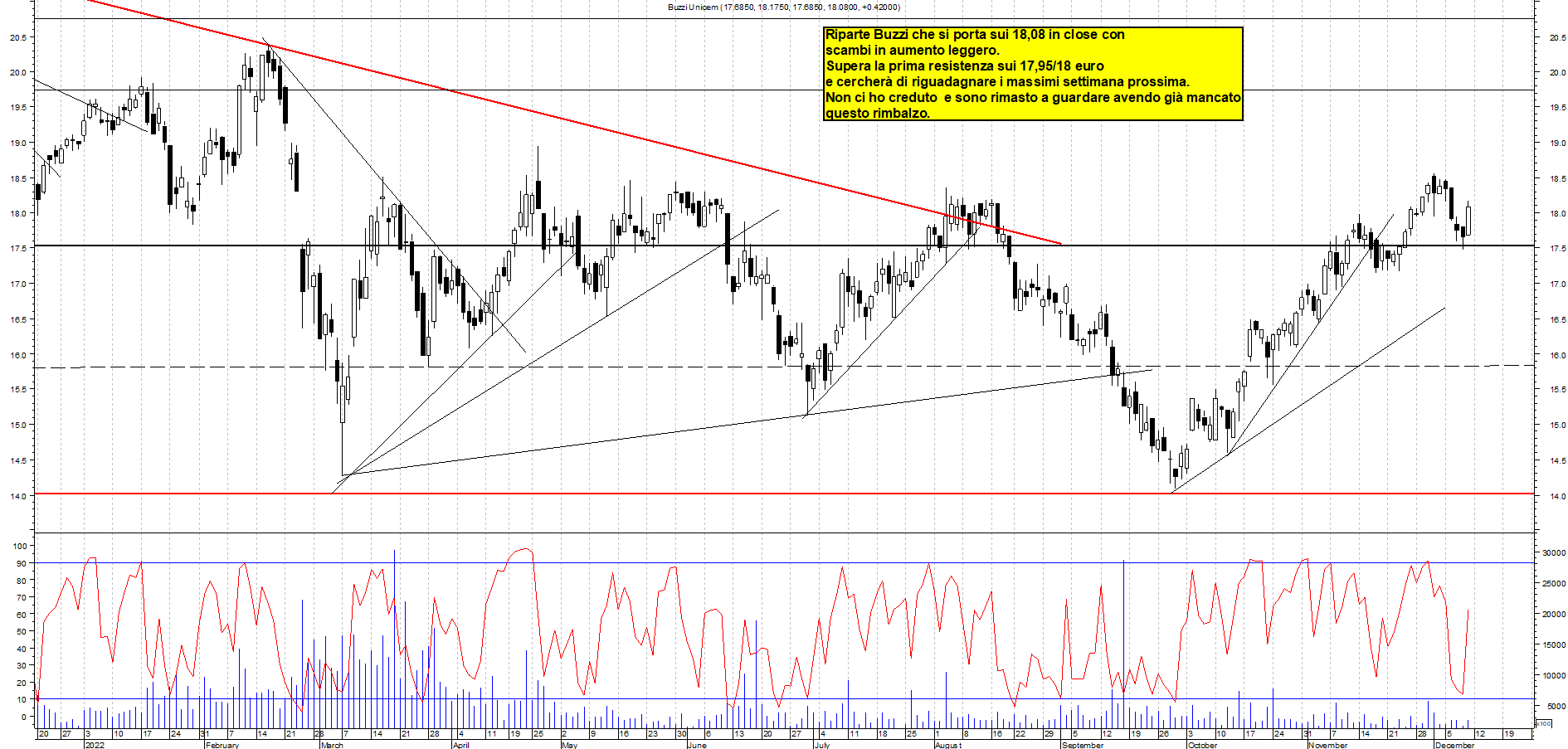Viewport: 1568px width, 749px height.
Task: Click the '30000' volume scale label
Action: (1554, 552)
